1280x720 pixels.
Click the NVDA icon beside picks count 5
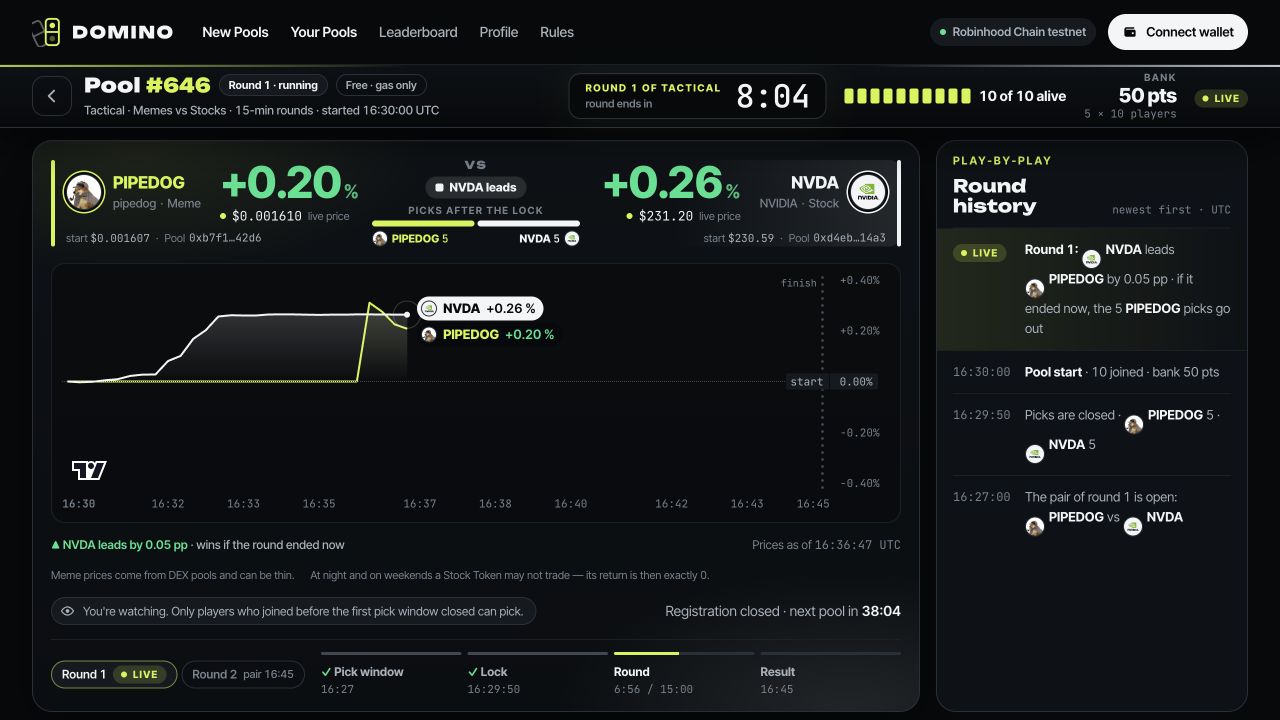point(572,239)
